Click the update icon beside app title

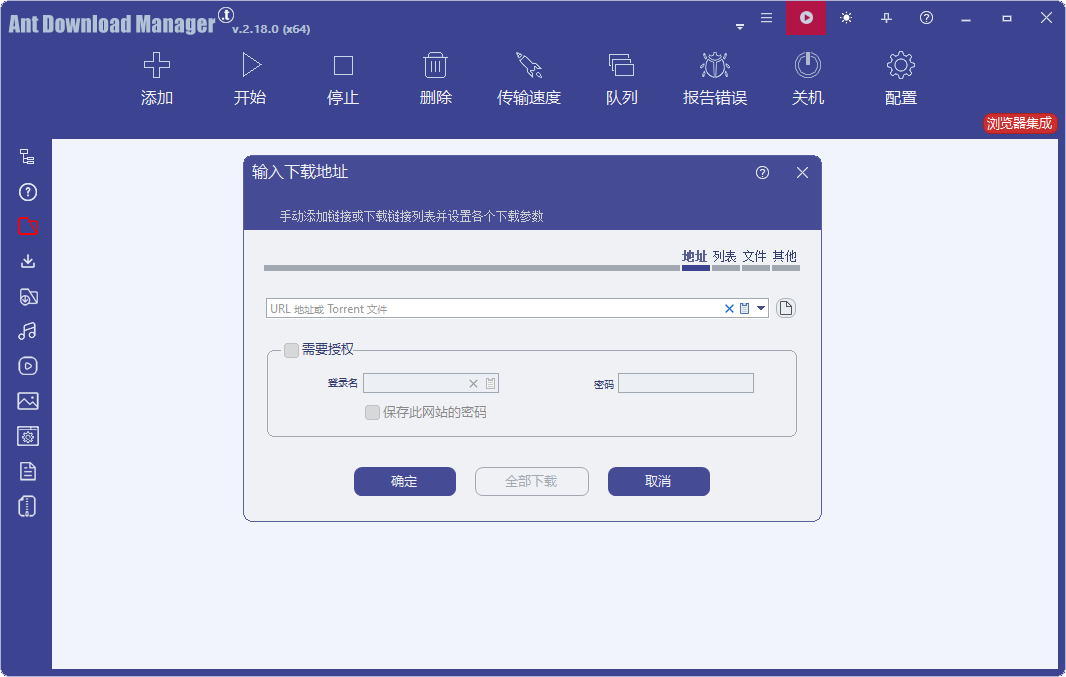226,15
